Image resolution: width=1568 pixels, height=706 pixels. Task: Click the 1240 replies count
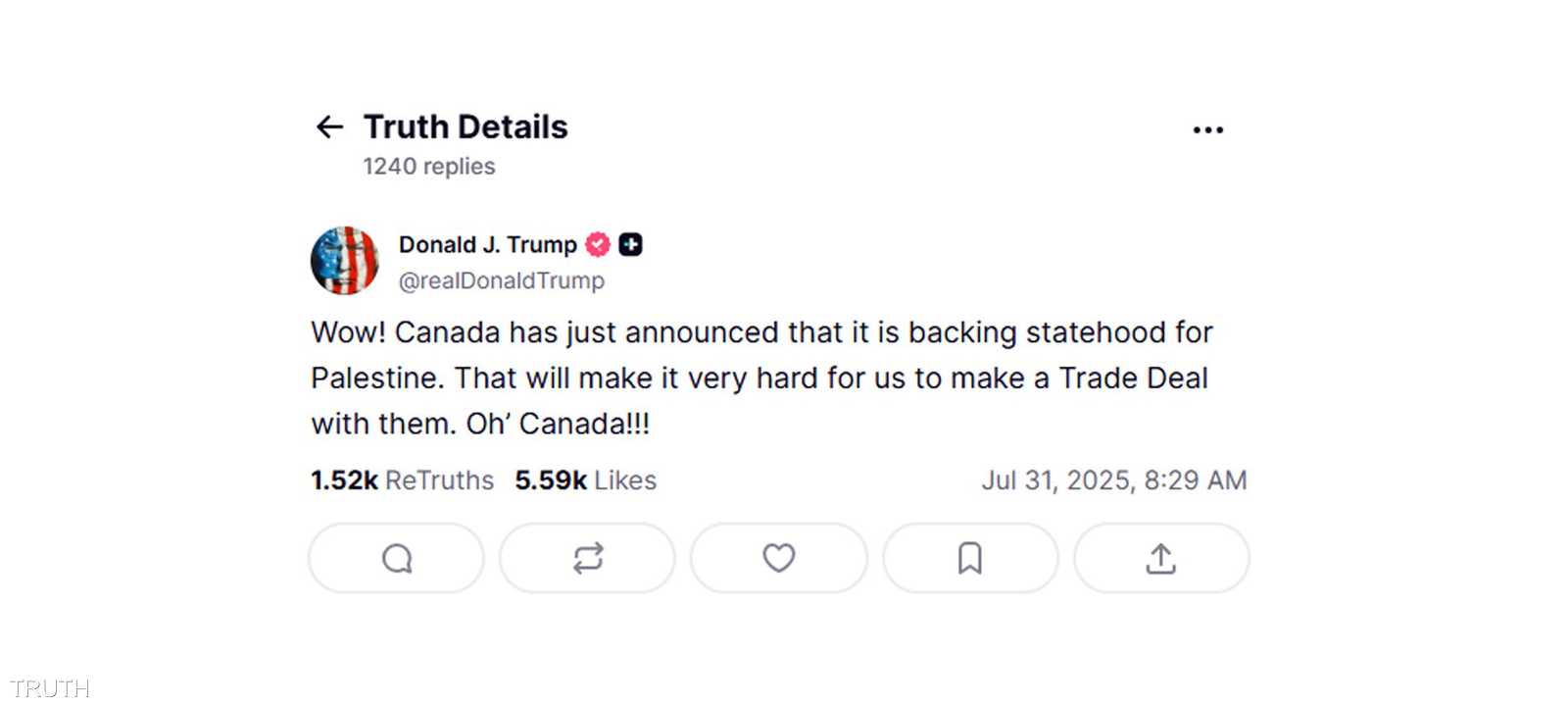tap(428, 167)
